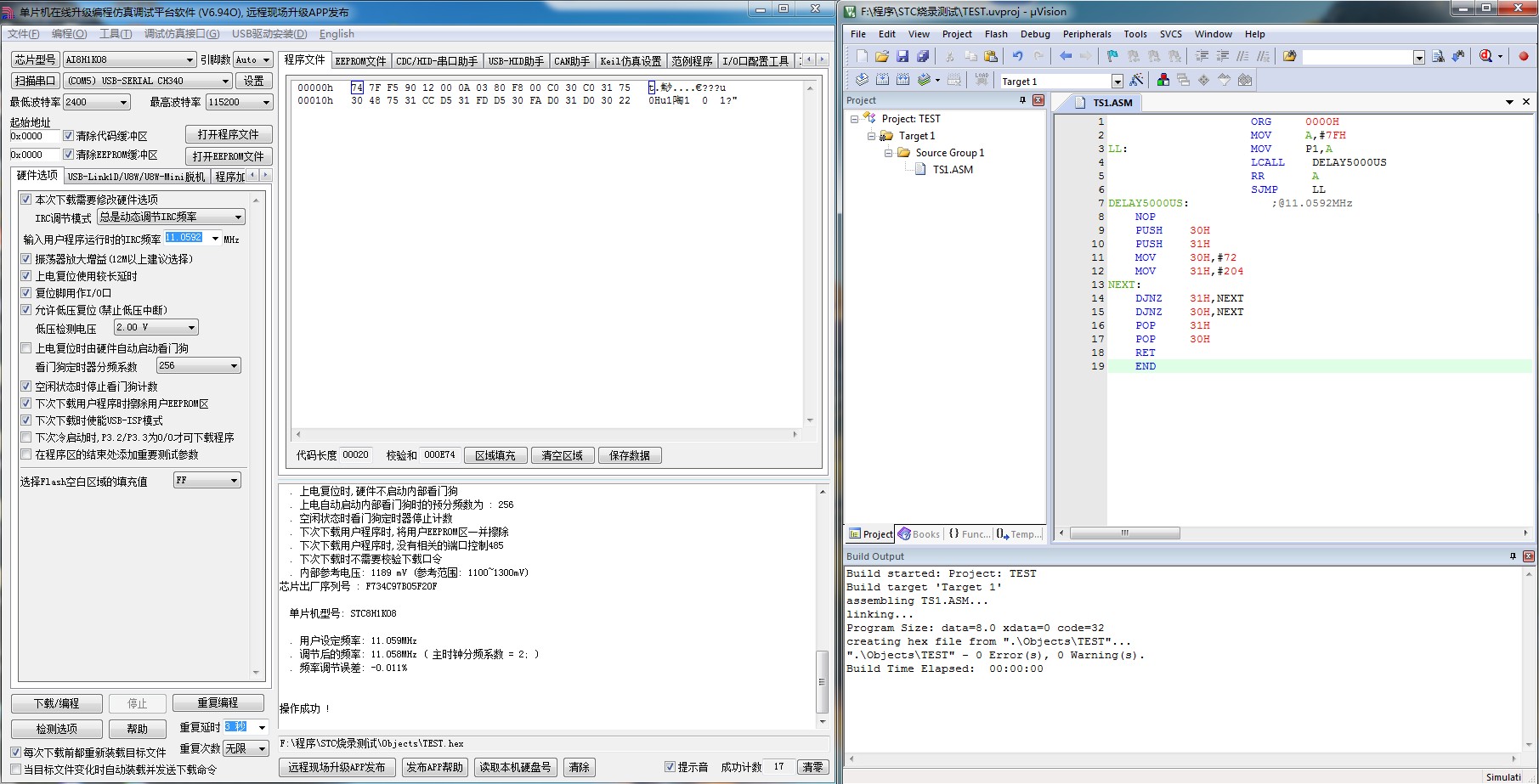Enable 当目标文件变化时自动装载 checkbox

click(x=15, y=770)
